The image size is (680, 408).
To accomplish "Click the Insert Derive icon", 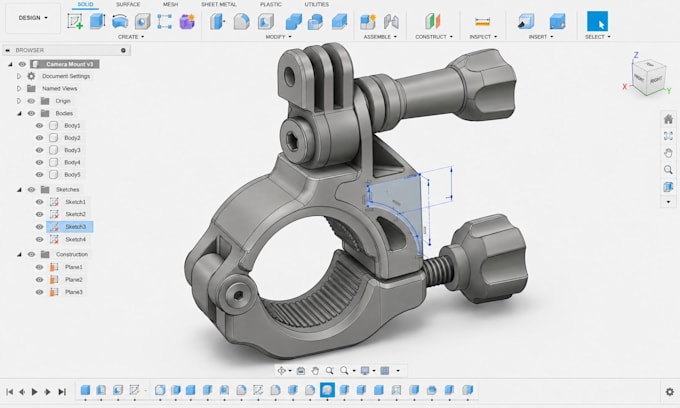I will tap(526, 21).
